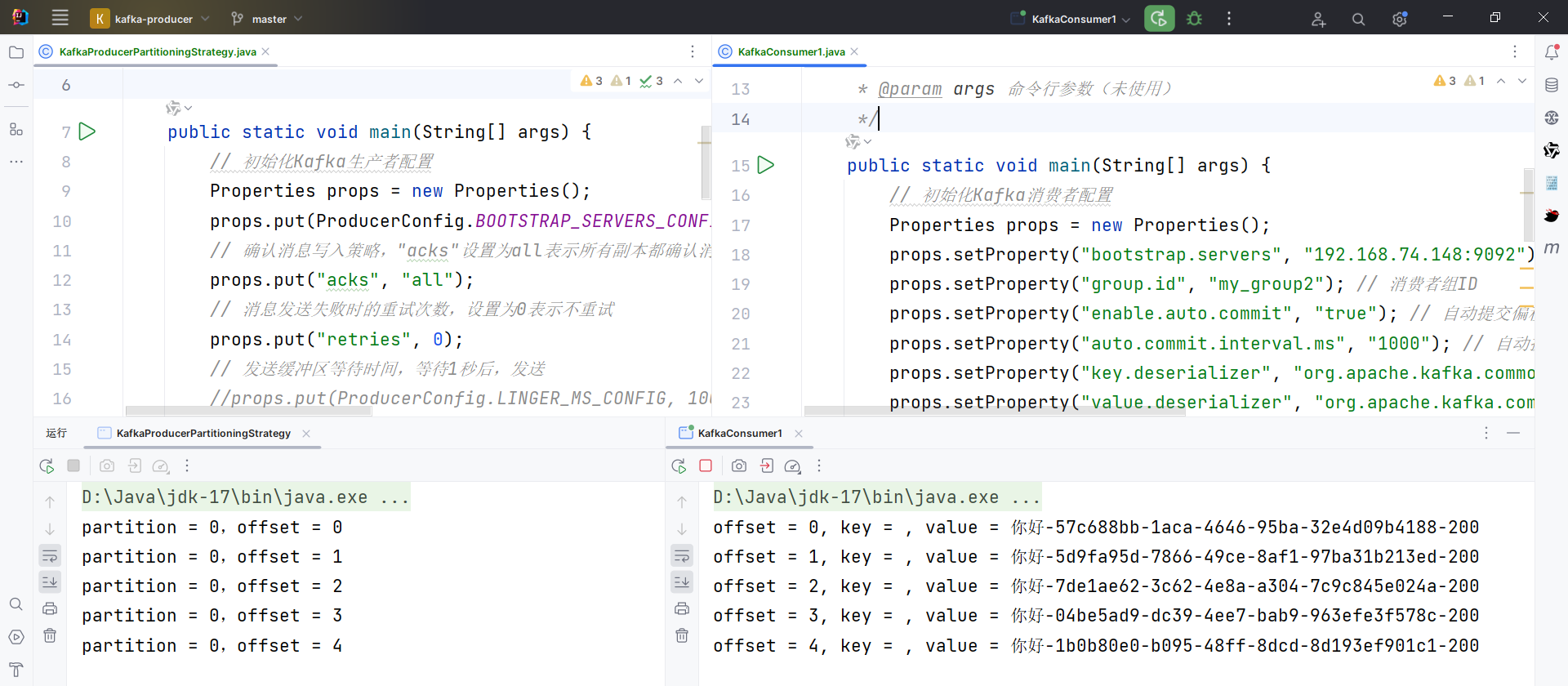Click the green Rerun button in title bar
Viewport: 1568px width, 686px height.
(1159, 18)
